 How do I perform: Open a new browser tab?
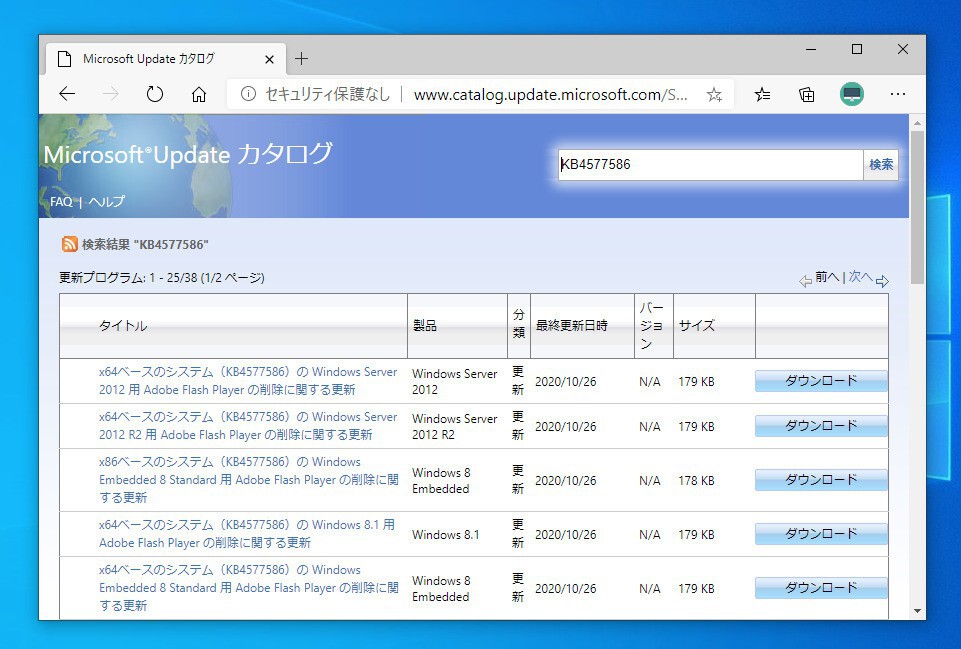click(x=302, y=59)
